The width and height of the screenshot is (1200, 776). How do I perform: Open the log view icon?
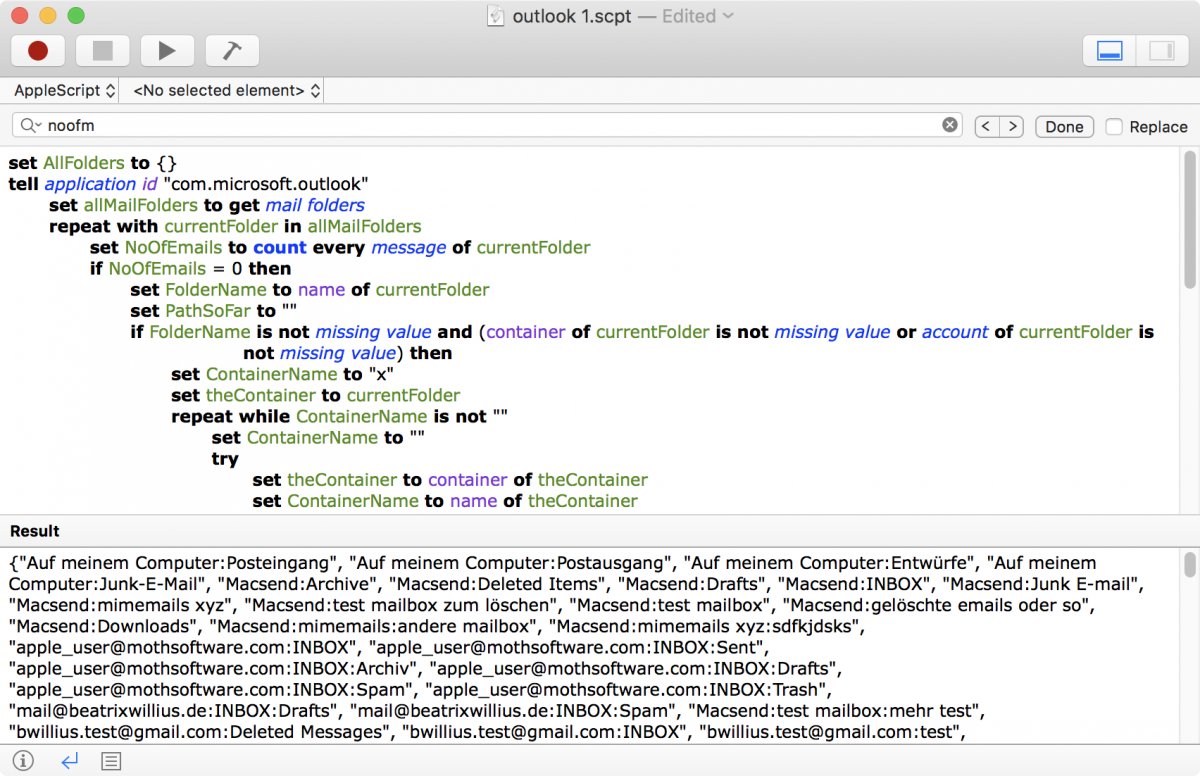(x=111, y=761)
